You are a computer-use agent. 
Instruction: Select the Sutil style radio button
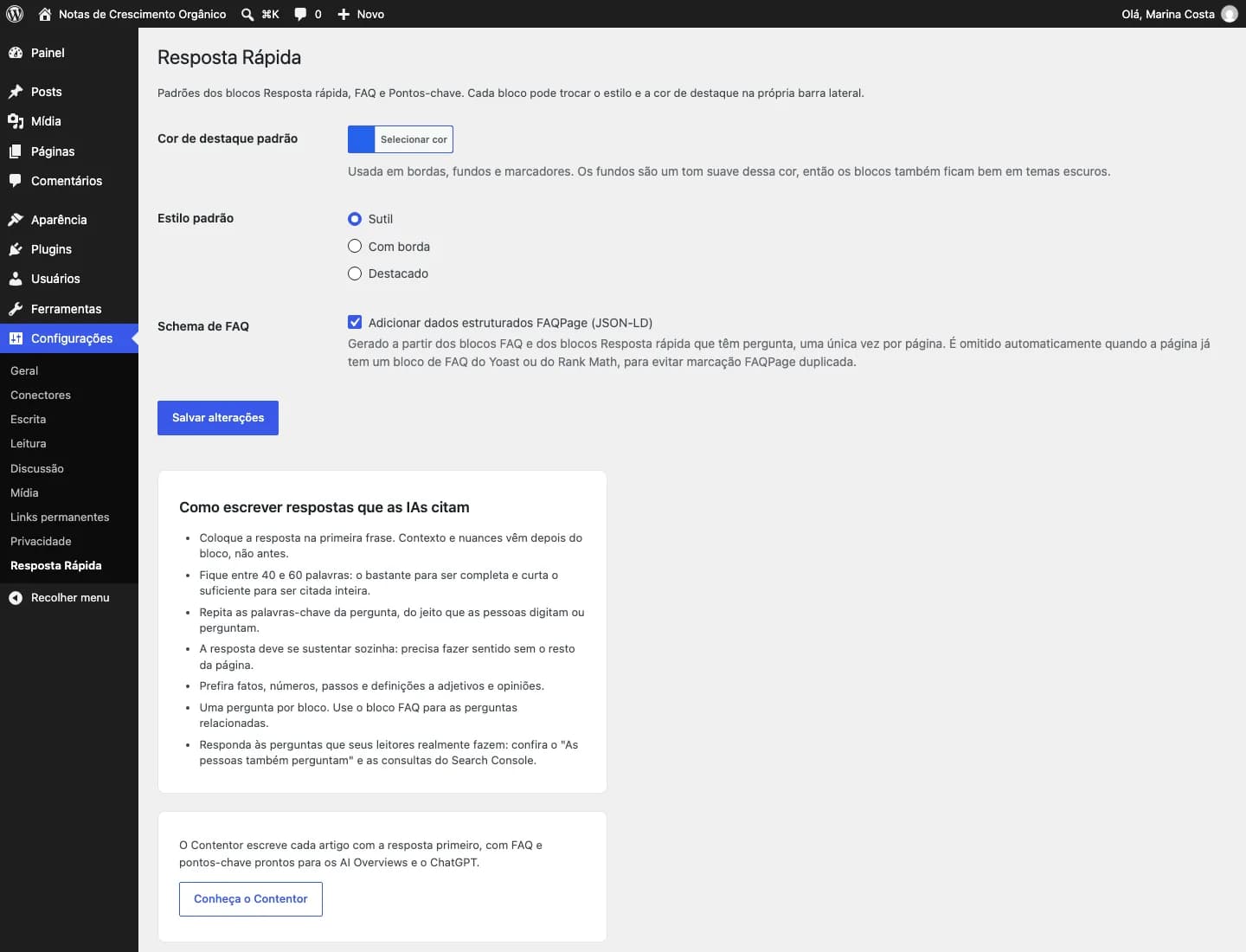point(355,219)
